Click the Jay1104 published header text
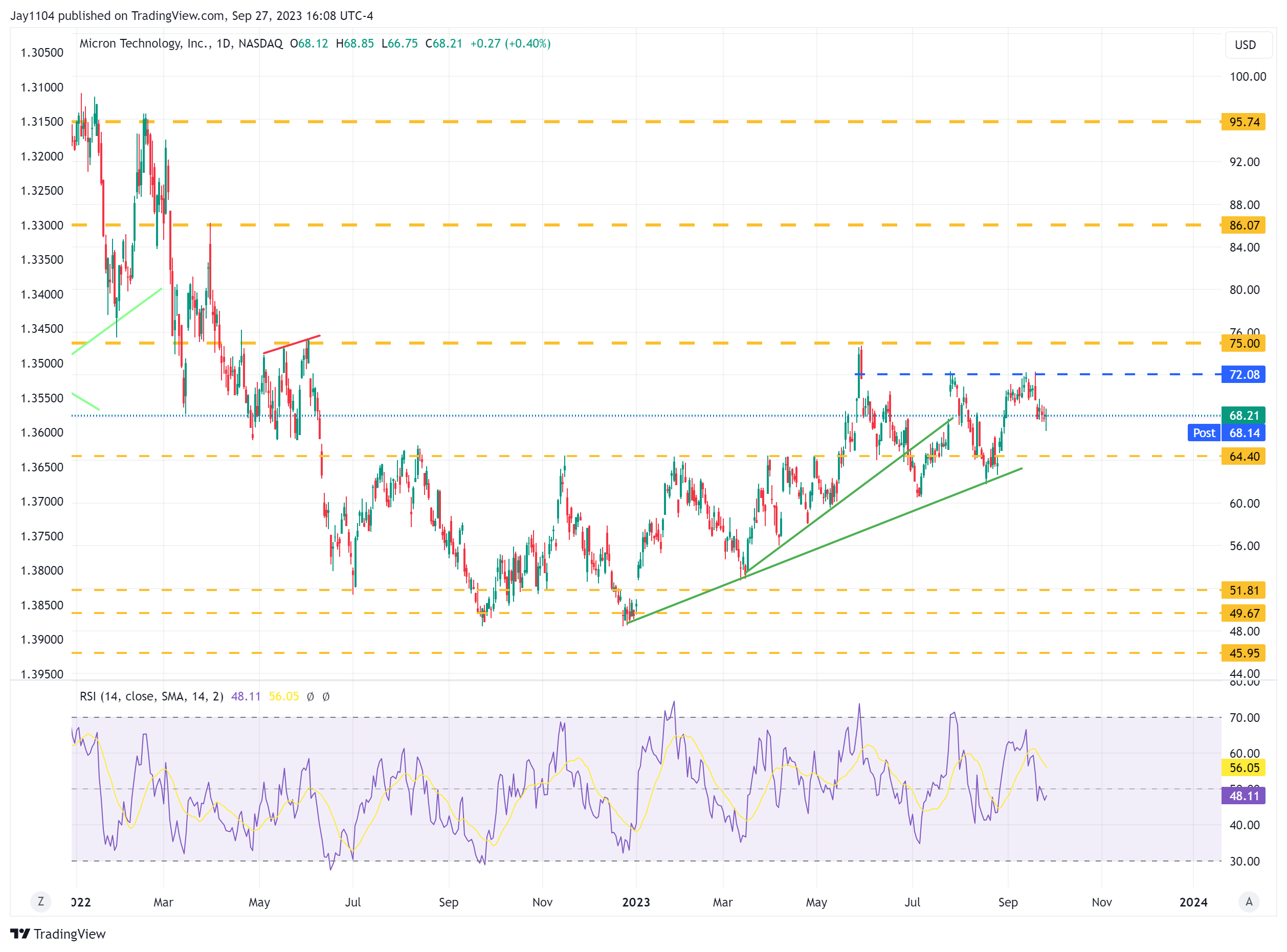The height and width of the screenshot is (952, 1287). coord(191,15)
